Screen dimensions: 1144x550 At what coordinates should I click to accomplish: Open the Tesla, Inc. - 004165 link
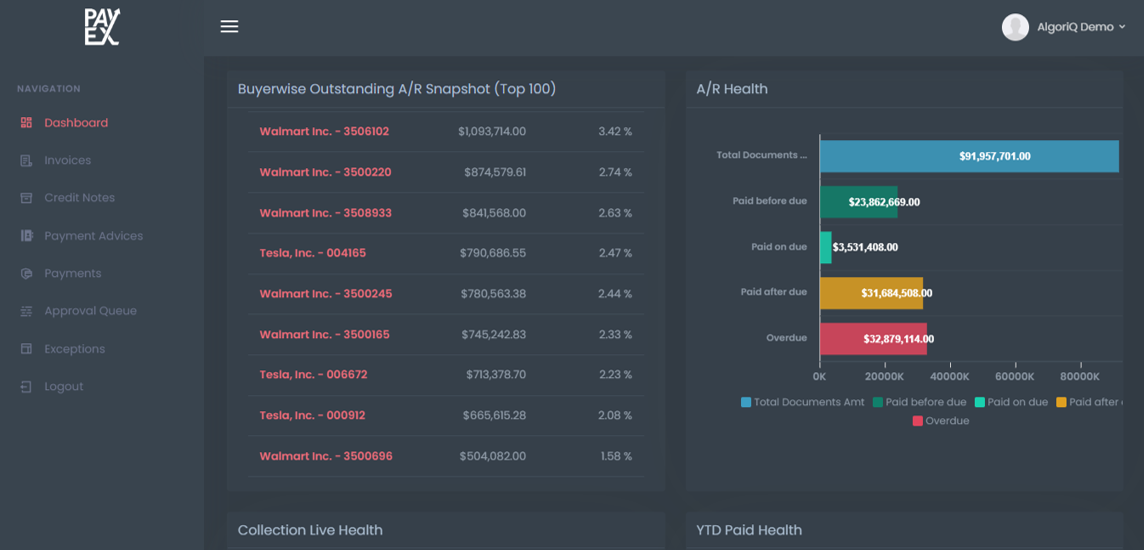click(312, 254)
